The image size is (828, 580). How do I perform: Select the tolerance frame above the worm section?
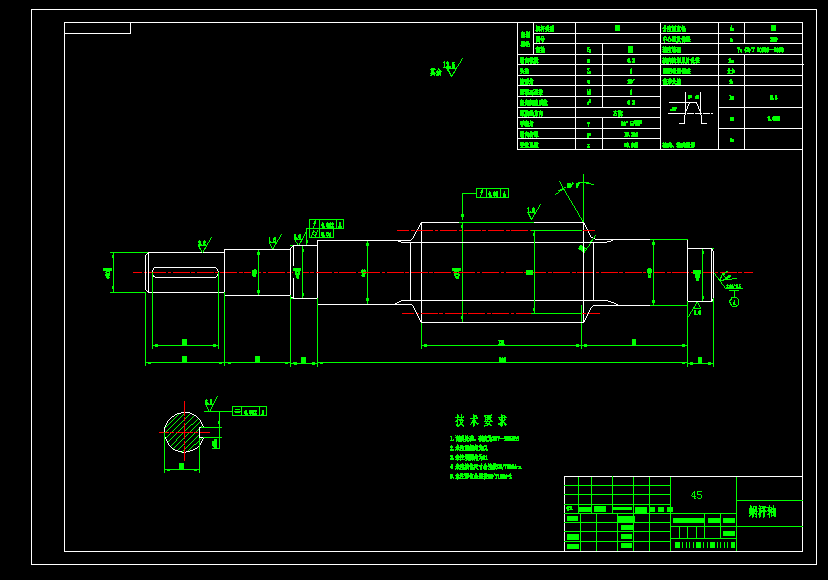point(493,193)
